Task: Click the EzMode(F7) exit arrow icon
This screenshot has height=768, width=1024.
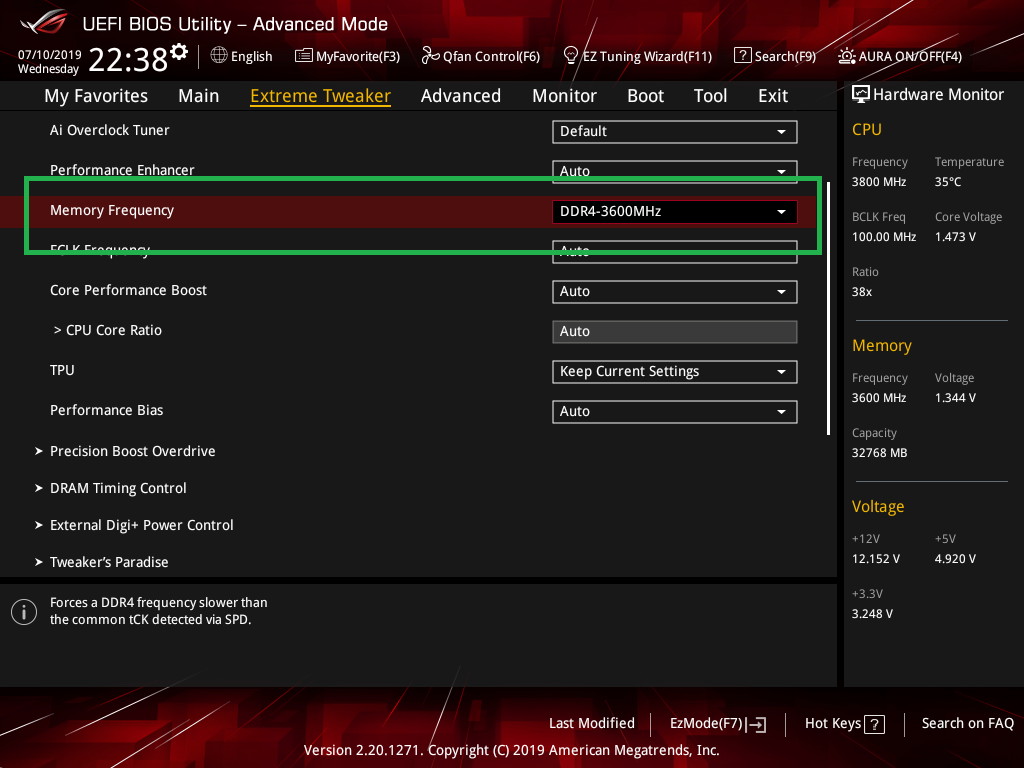Action: coord(757,724)
